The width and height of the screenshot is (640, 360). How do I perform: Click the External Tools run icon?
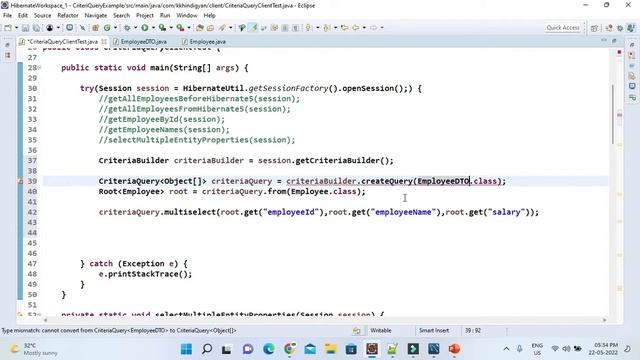click(x=180, y=28)
